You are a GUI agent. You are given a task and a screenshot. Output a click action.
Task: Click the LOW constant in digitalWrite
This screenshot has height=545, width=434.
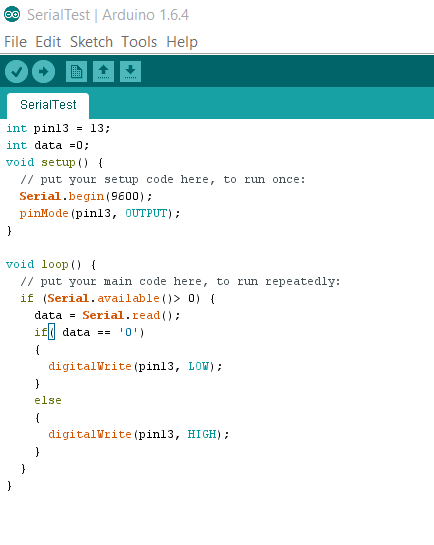point(199,366)
